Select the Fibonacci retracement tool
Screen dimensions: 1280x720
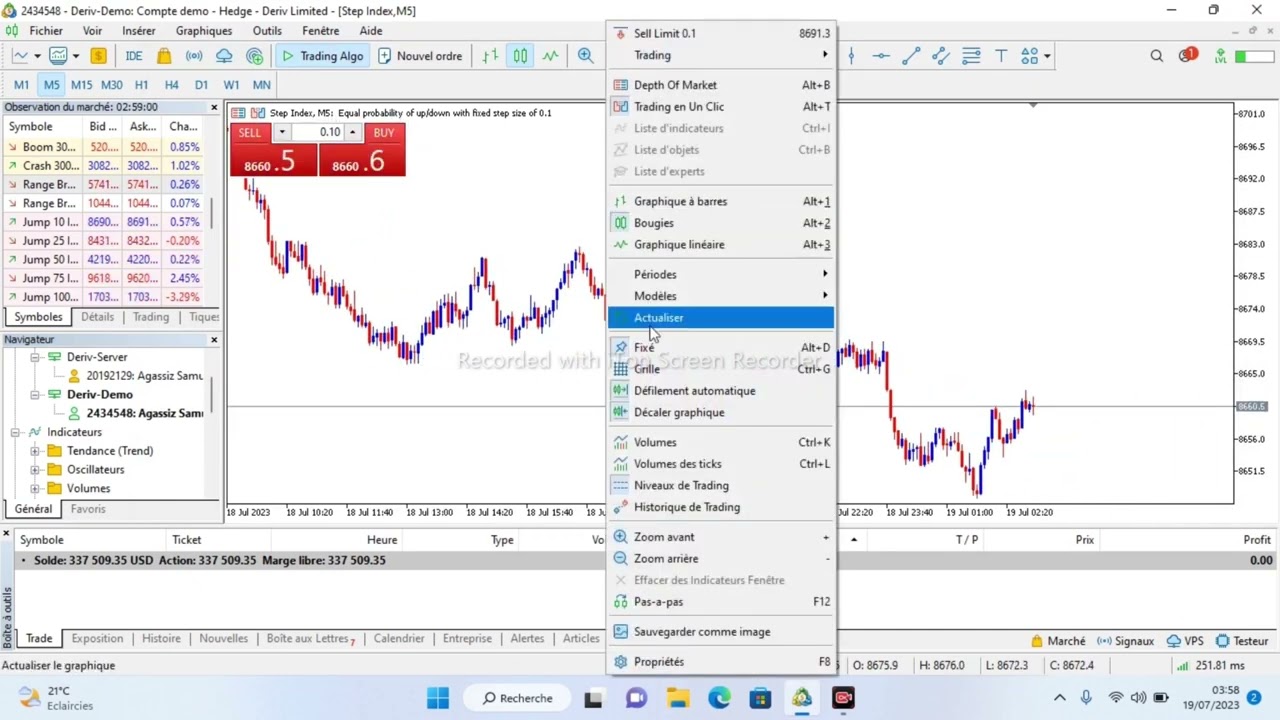coord(971,56)
